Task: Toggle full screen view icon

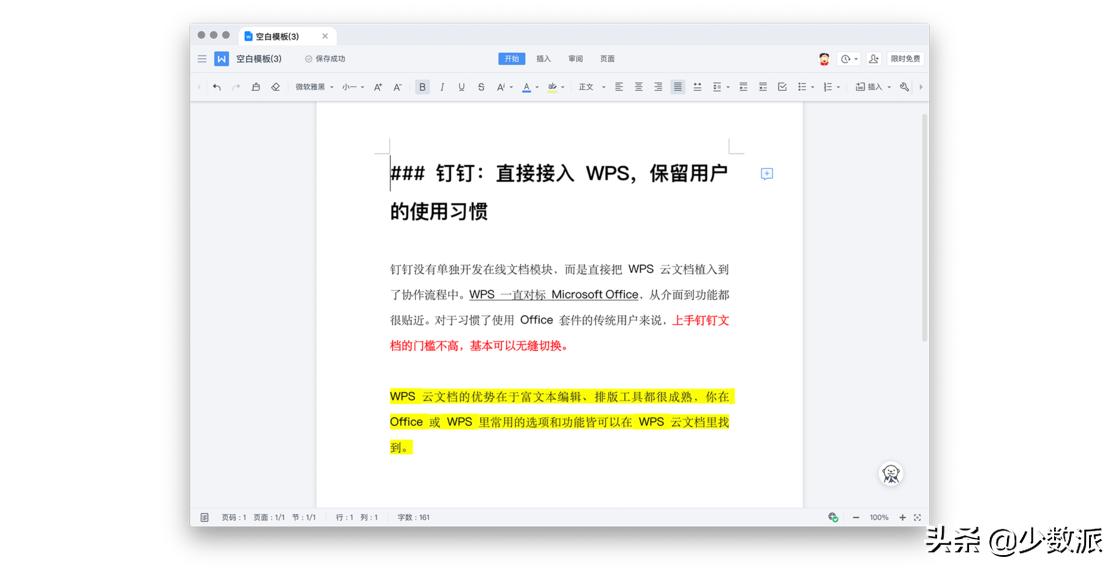Action: click(x=917, y=517)
